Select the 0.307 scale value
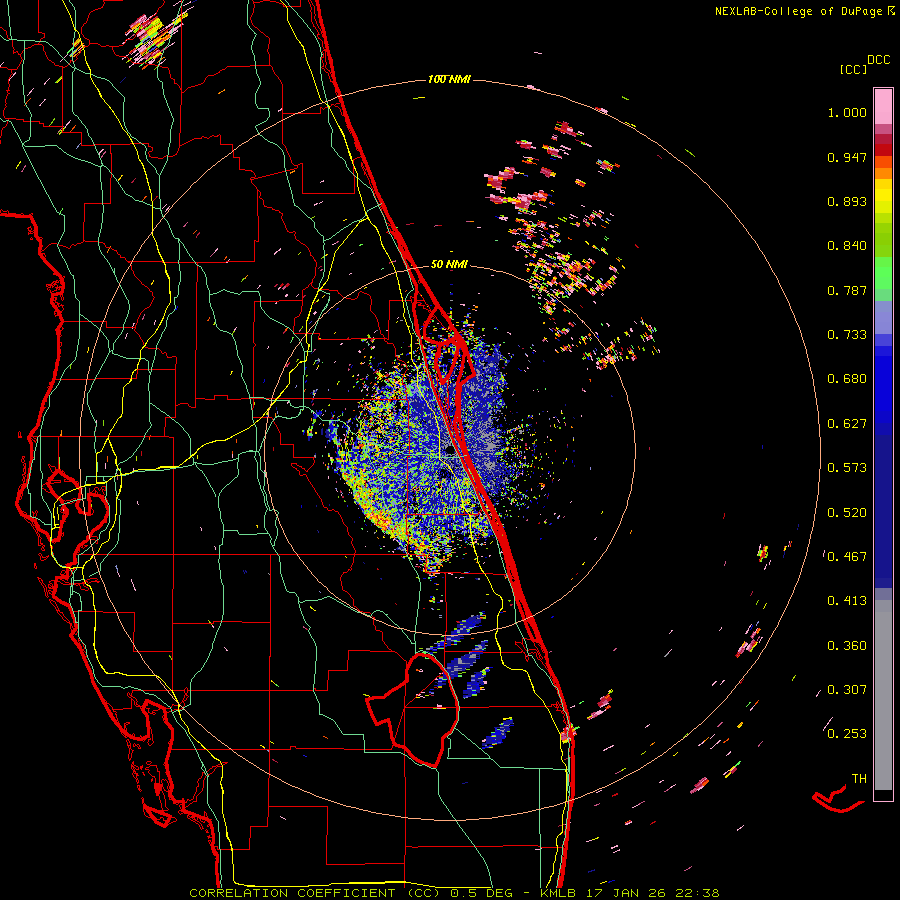Screen dimensions: 900x900 (x=847, y=690)
